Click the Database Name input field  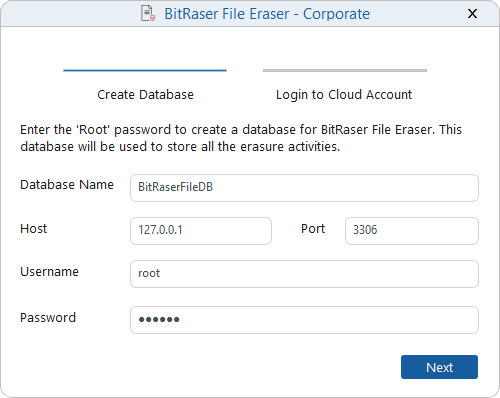click(x=304, y=188)
